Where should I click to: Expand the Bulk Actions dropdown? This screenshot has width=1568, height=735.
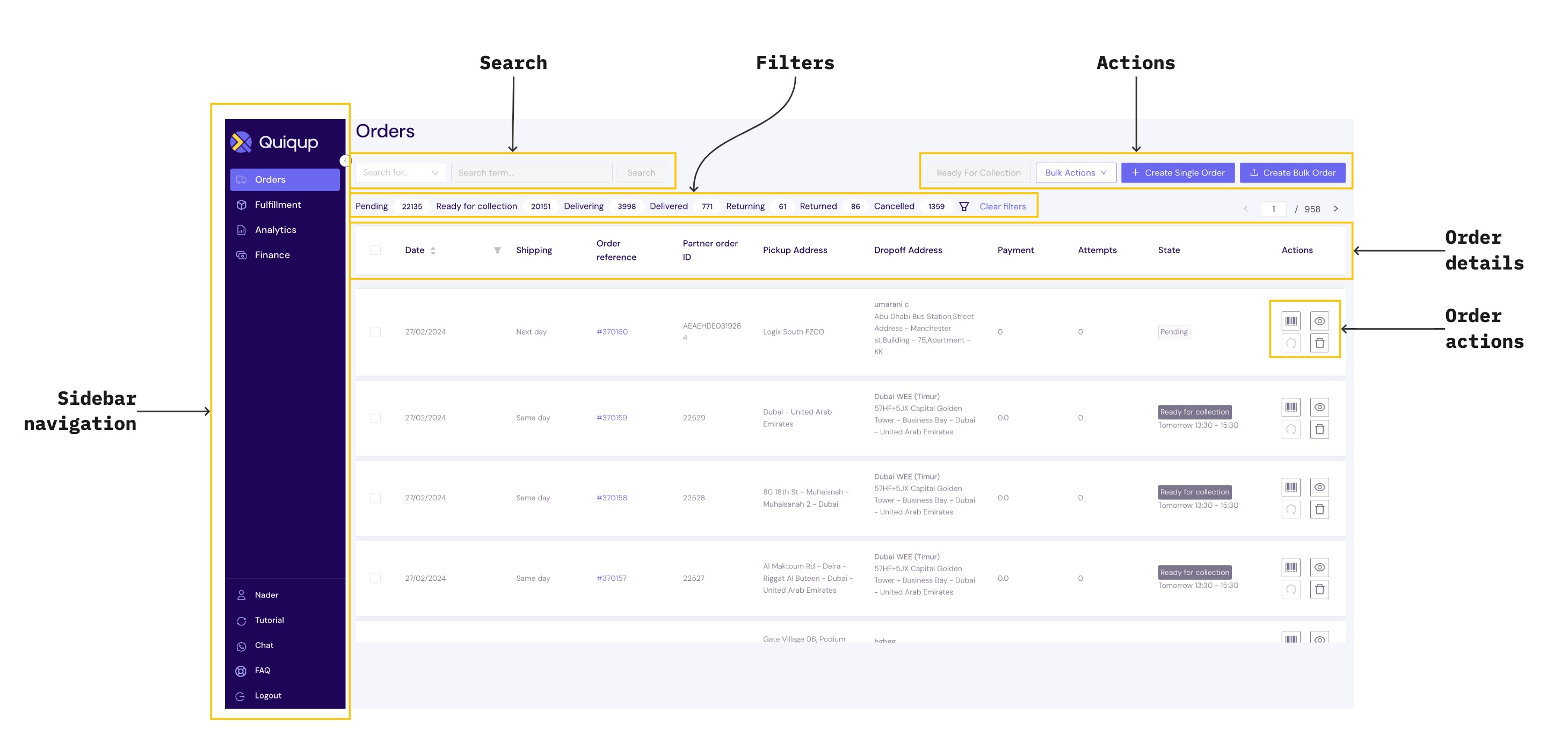(x=1076, y=173)
